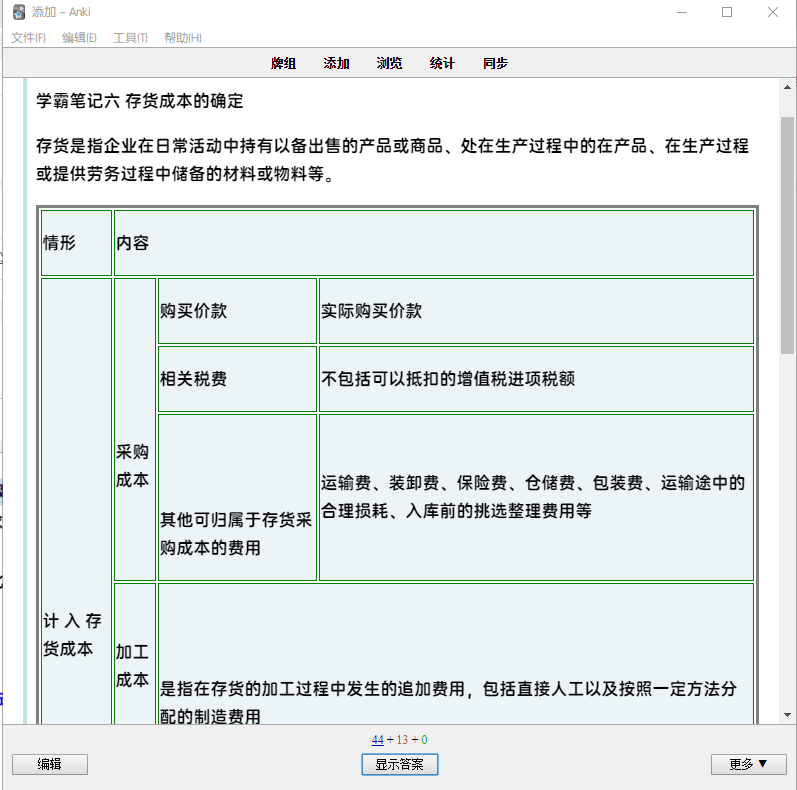Click the Anki app icon in title bar
Screen dimensions: 797x790
[19, 12]
